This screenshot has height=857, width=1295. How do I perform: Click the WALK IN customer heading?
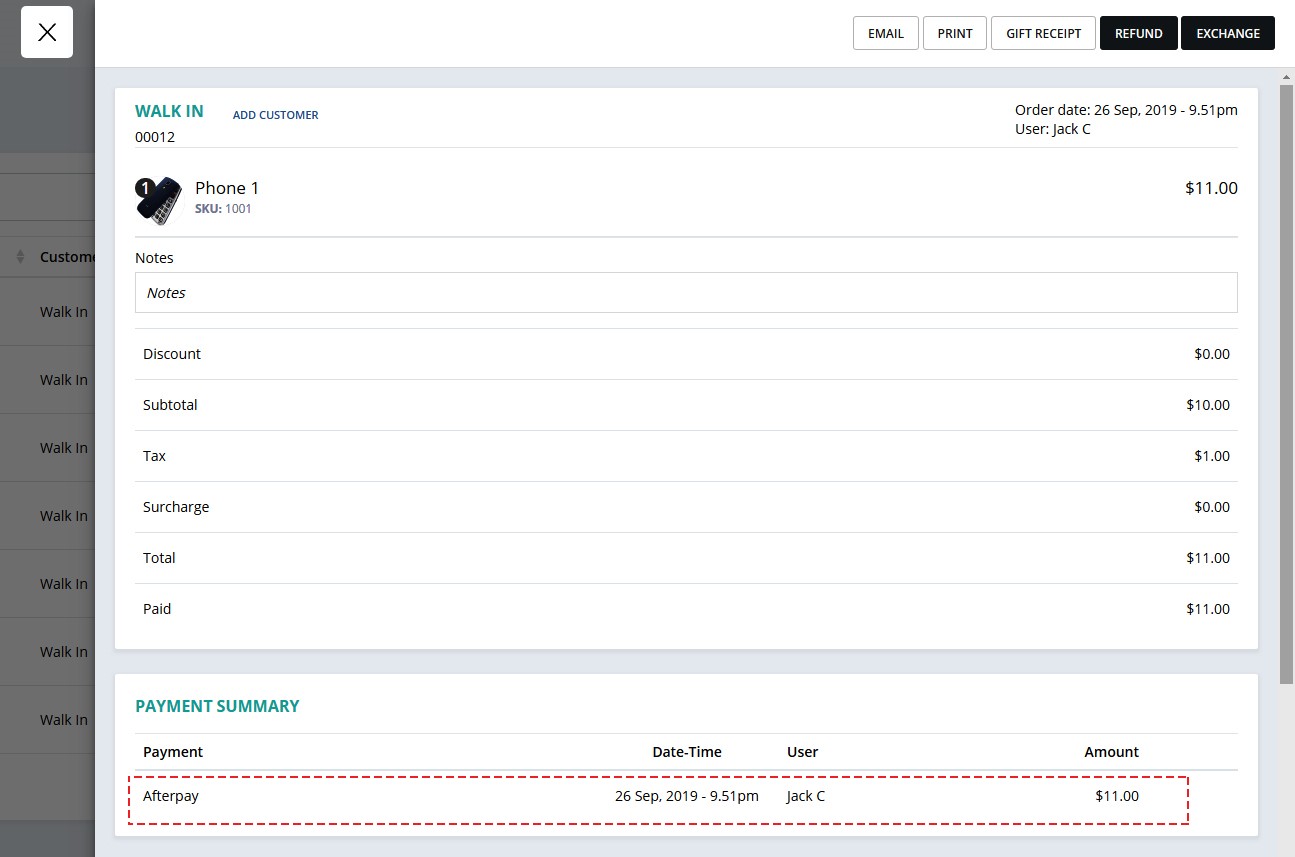click(x=169, y=111)
